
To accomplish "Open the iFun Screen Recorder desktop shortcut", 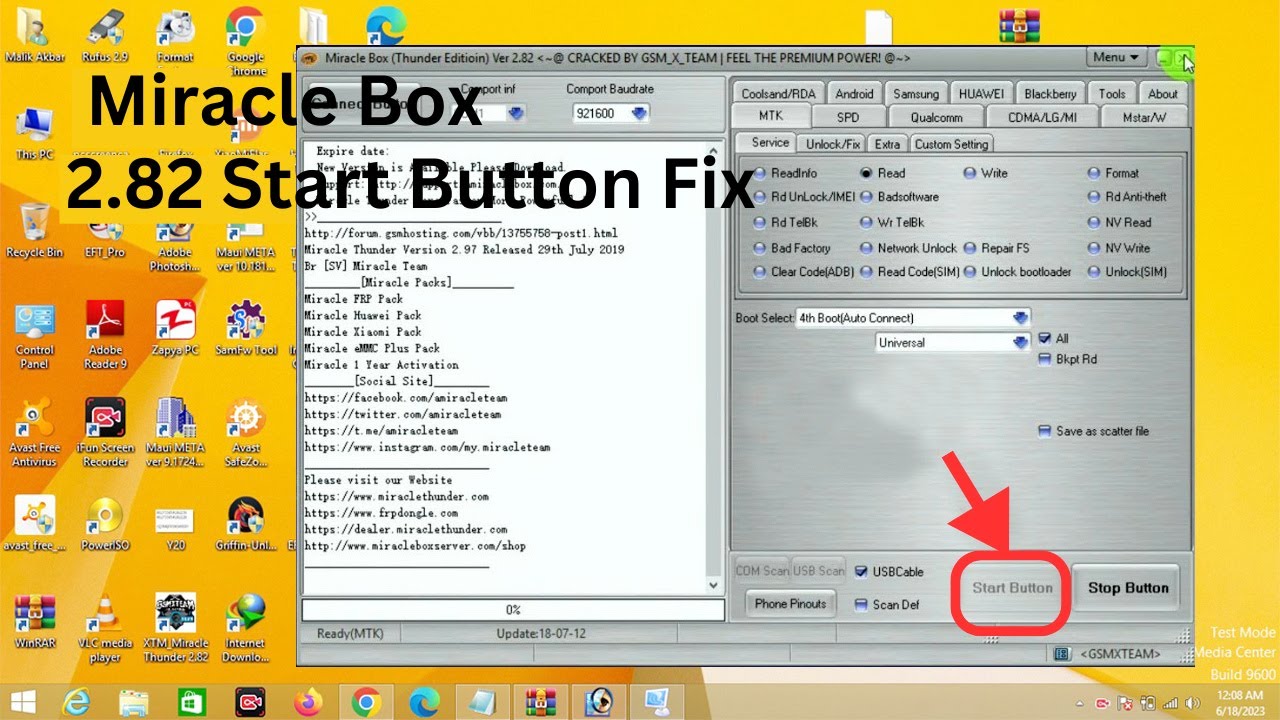I will [105, 433].
